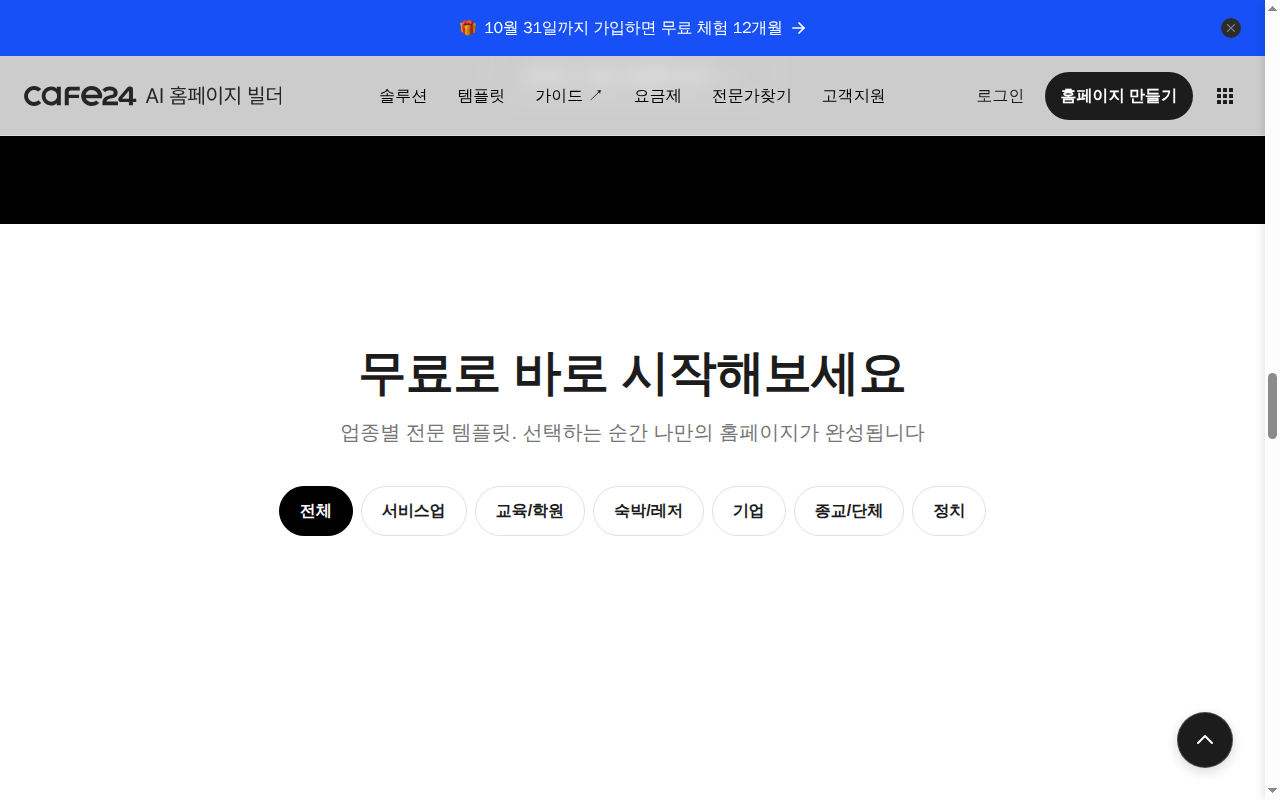Viewport: 1280px width, 800px height.
Task: Open the 요금제 pricing menu
Action: point(658,96)
